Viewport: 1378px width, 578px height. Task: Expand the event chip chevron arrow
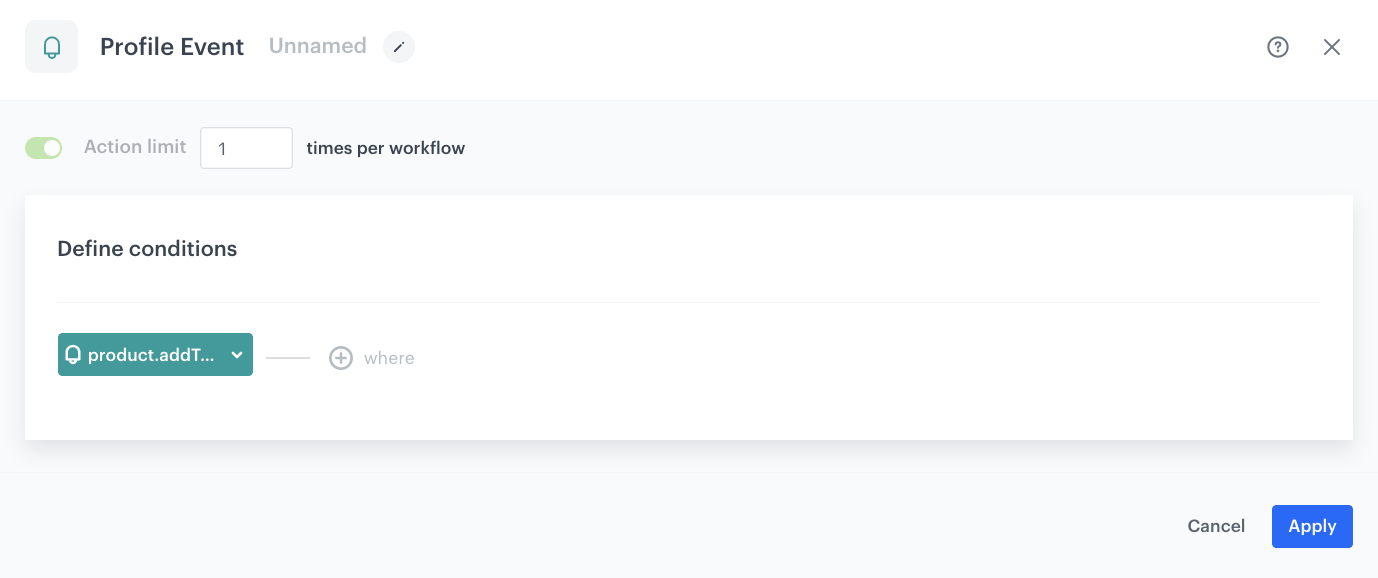click(x=237, y=355)
